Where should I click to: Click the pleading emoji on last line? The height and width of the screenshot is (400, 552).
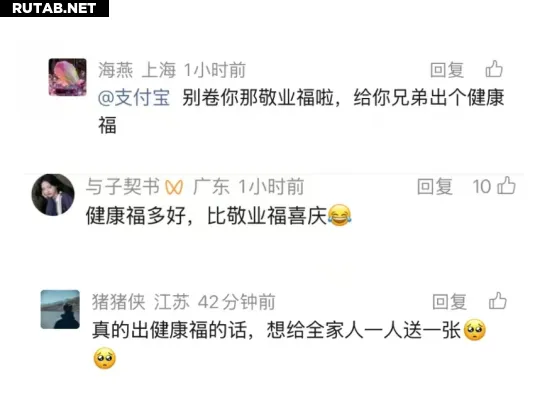pyautogui.click(x=105, y=358)
